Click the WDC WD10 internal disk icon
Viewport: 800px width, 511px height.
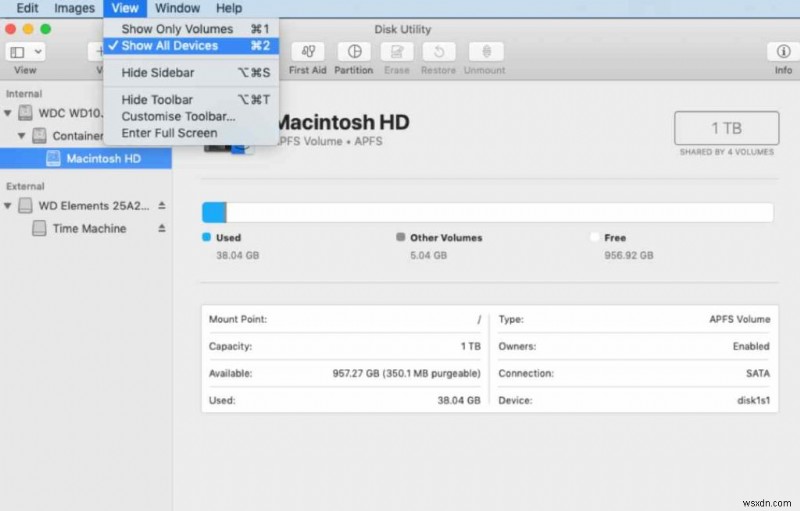pos(26,113)
